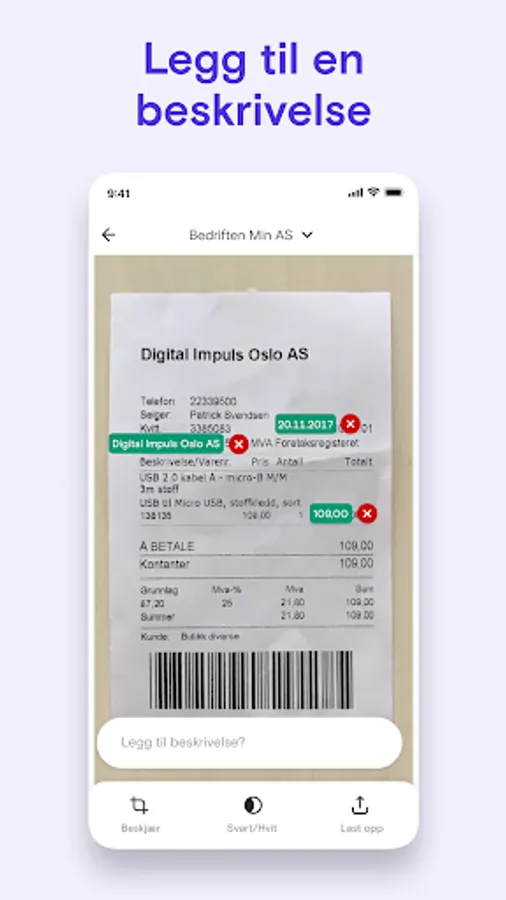Expand the chevron beside Bedriften Min AS
The image size is (506, 900).
[x=308, y=235]
